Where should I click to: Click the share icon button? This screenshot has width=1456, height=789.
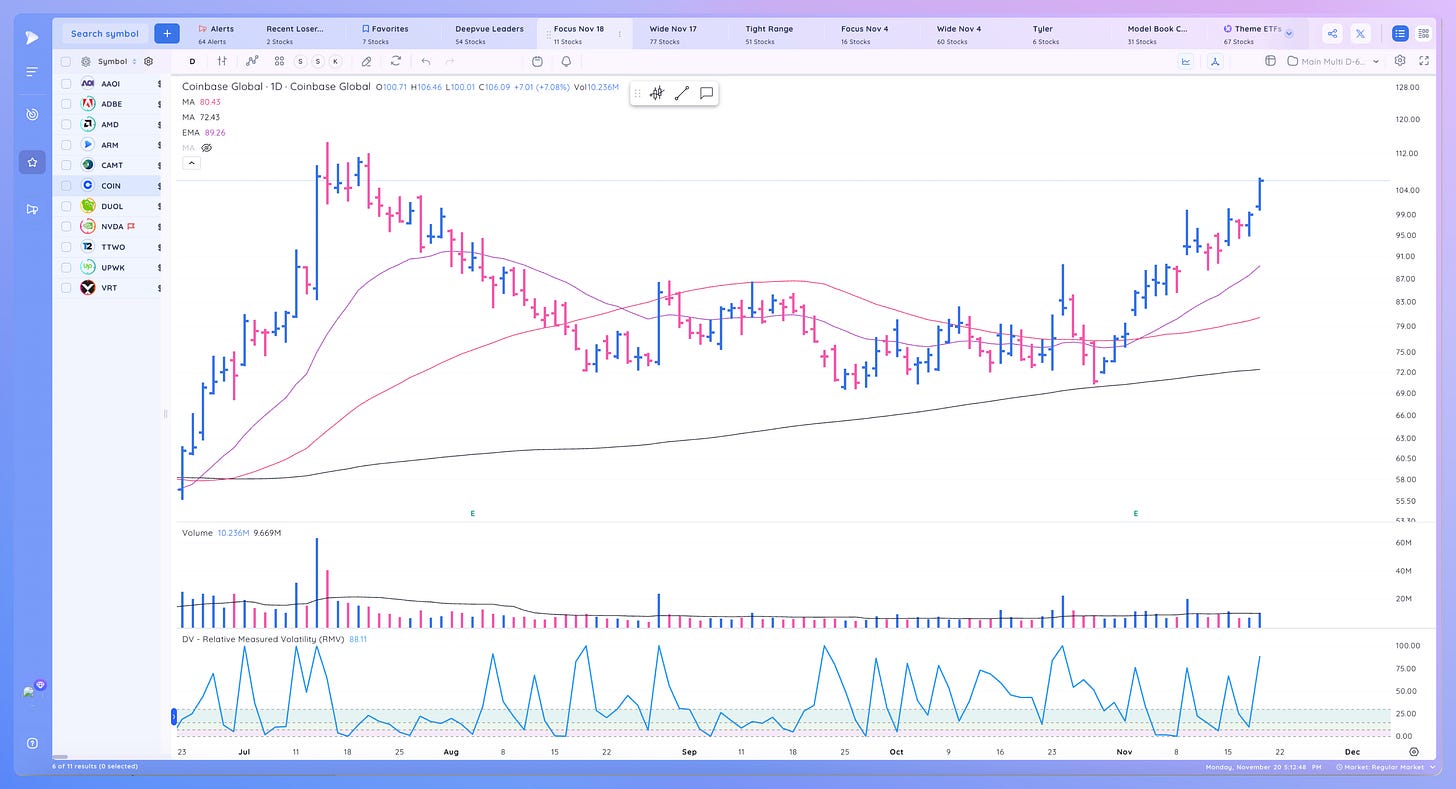1333,33
